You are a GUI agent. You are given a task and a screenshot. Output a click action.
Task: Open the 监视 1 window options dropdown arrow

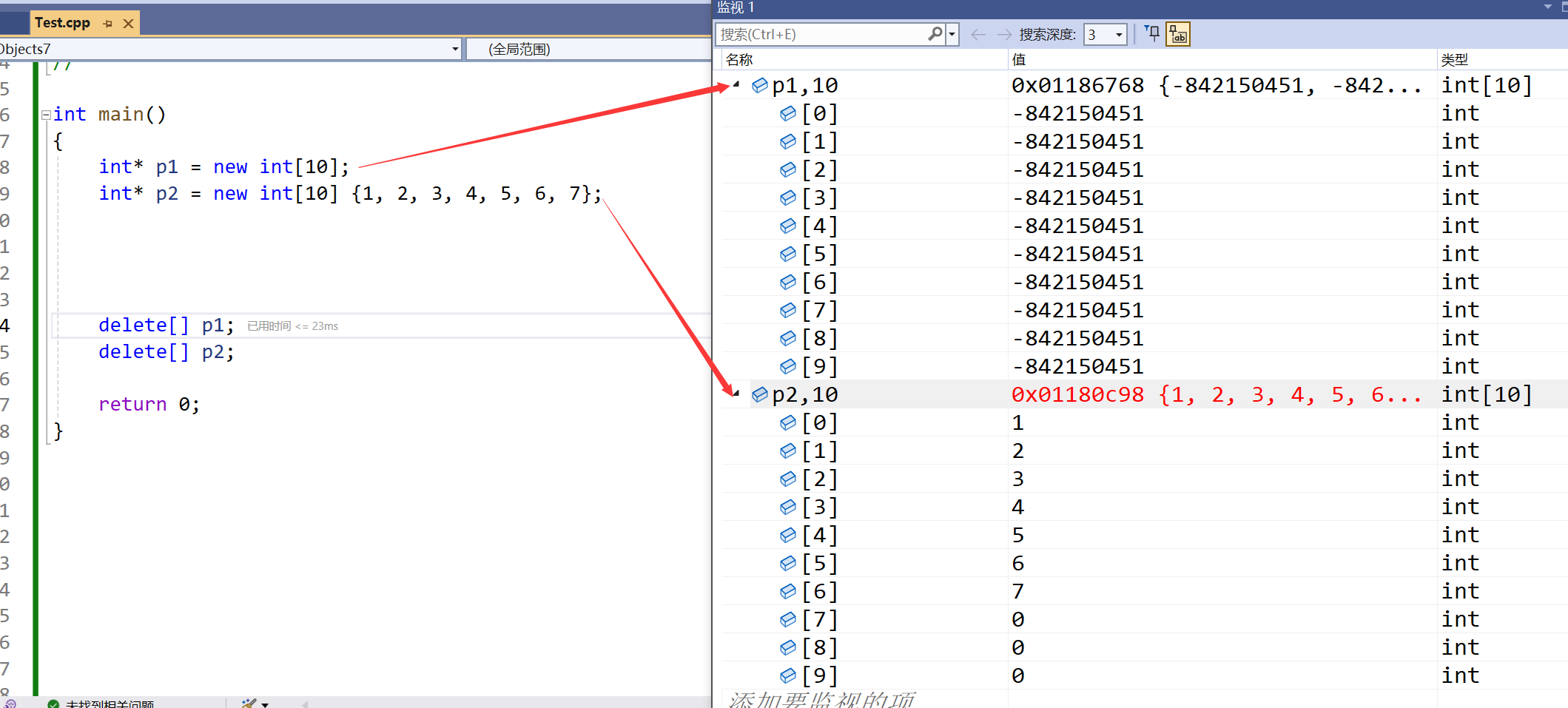click(x=1547, y=7)
